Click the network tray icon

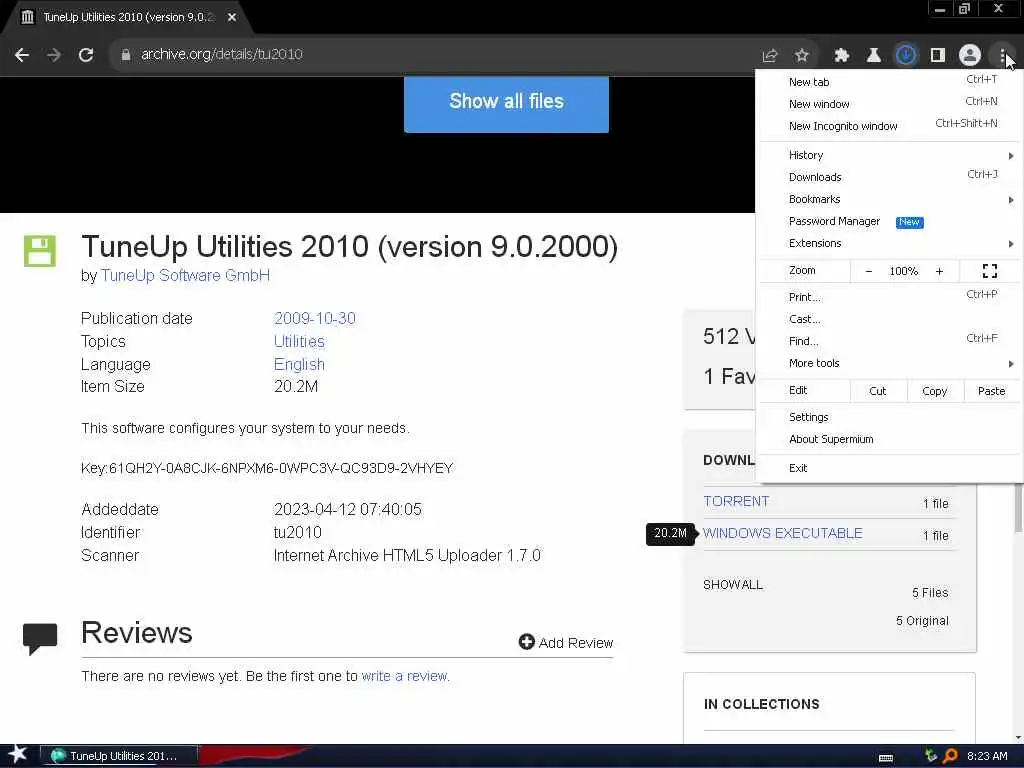click(931, 756)
